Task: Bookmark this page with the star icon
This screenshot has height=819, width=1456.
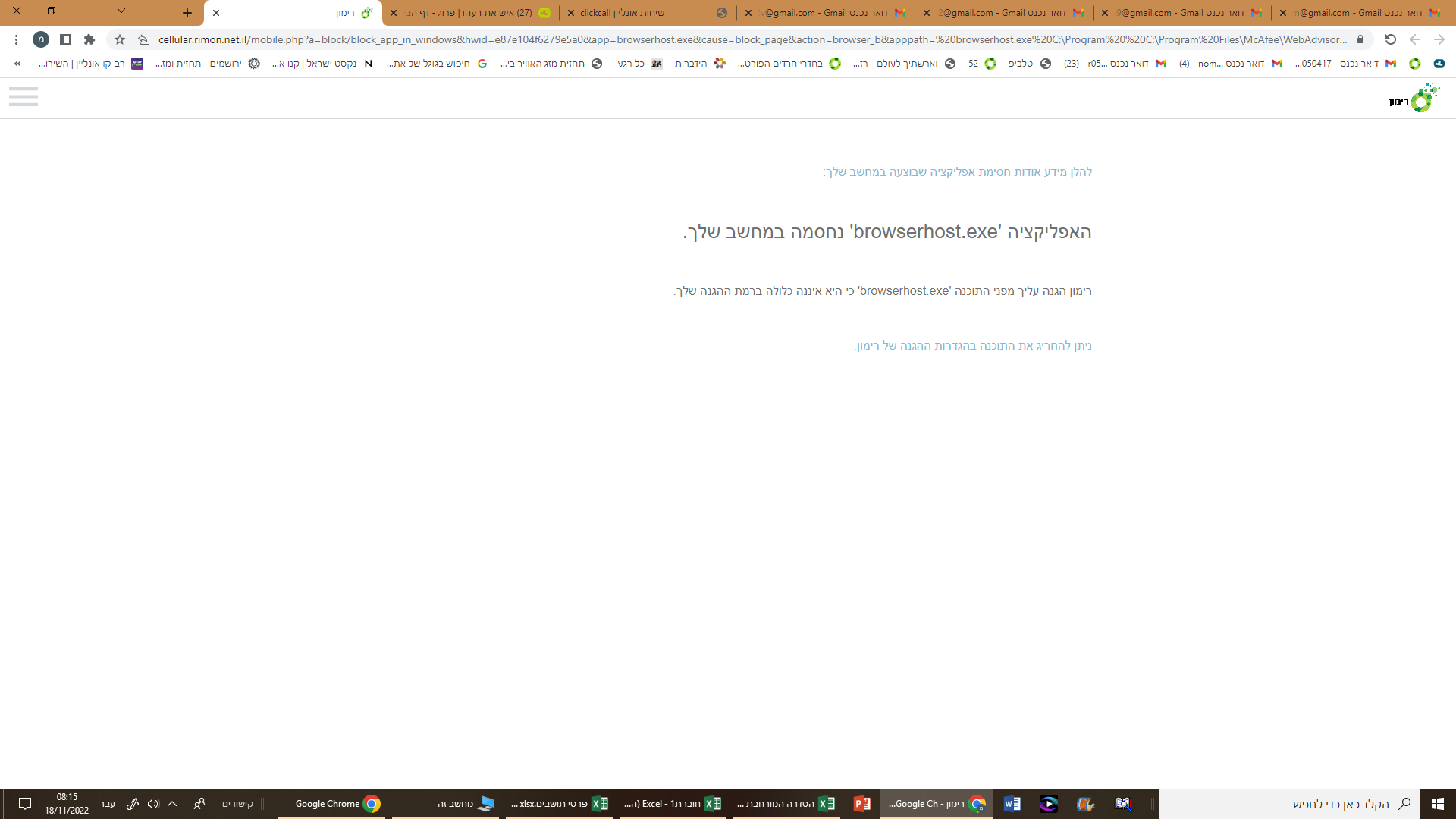Action: pos(120,39)
